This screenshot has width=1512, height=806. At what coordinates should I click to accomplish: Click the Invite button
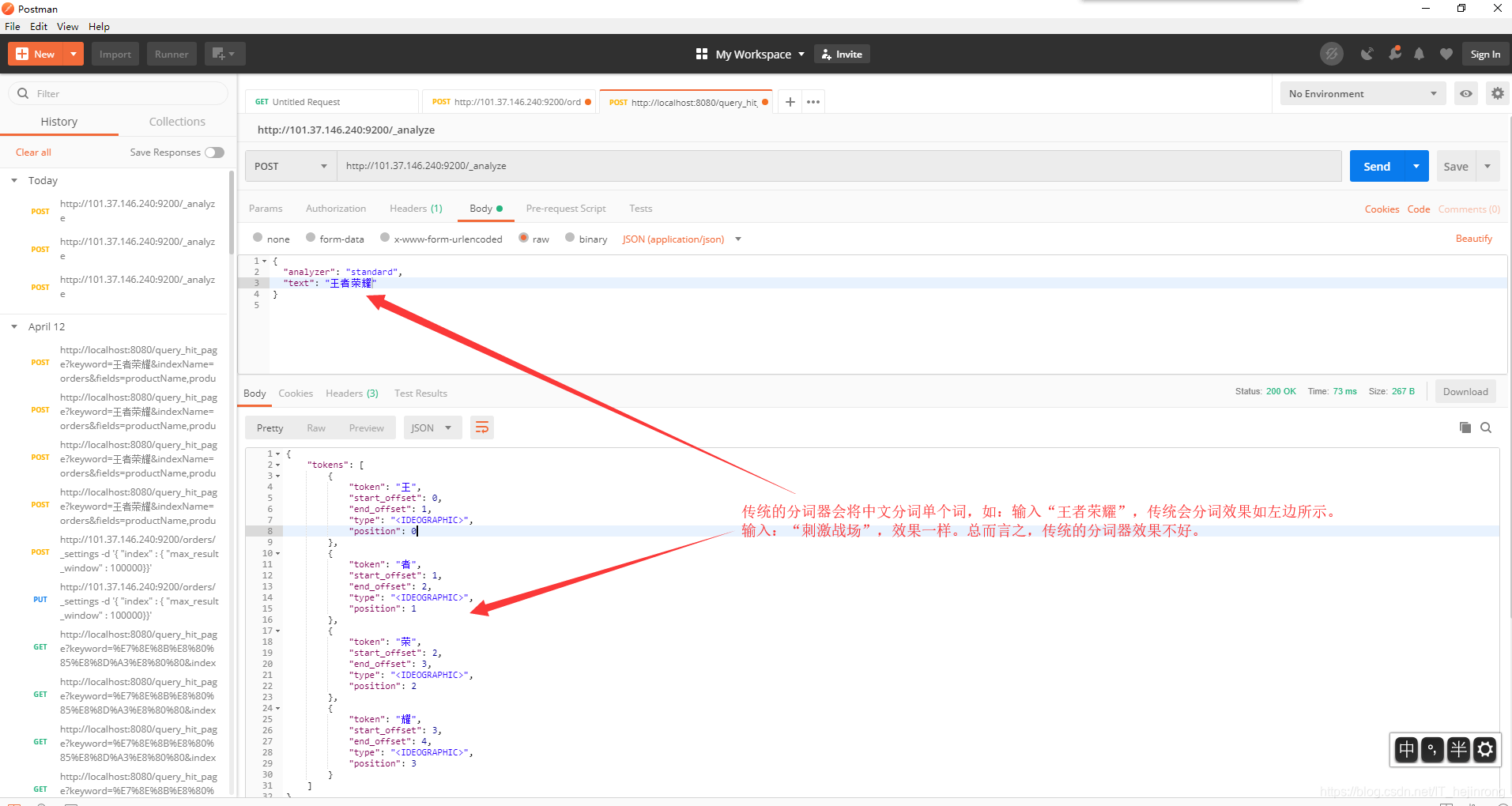click(x=843, y=54)
